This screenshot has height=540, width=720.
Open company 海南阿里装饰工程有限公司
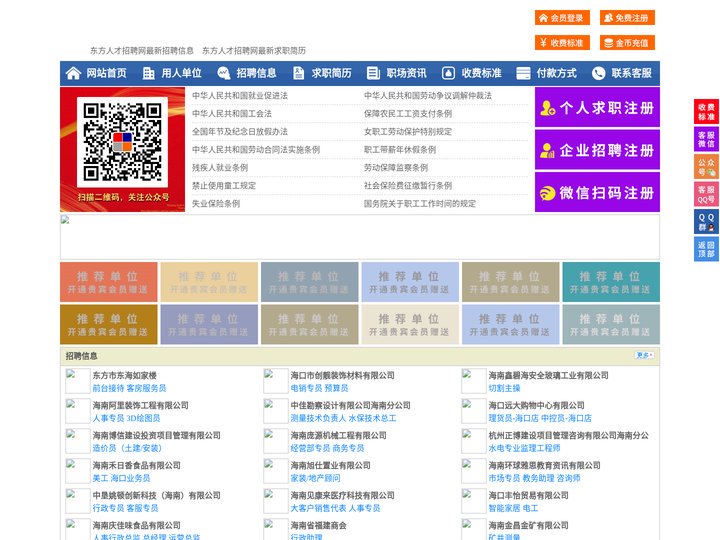click(x=141, y=405)
